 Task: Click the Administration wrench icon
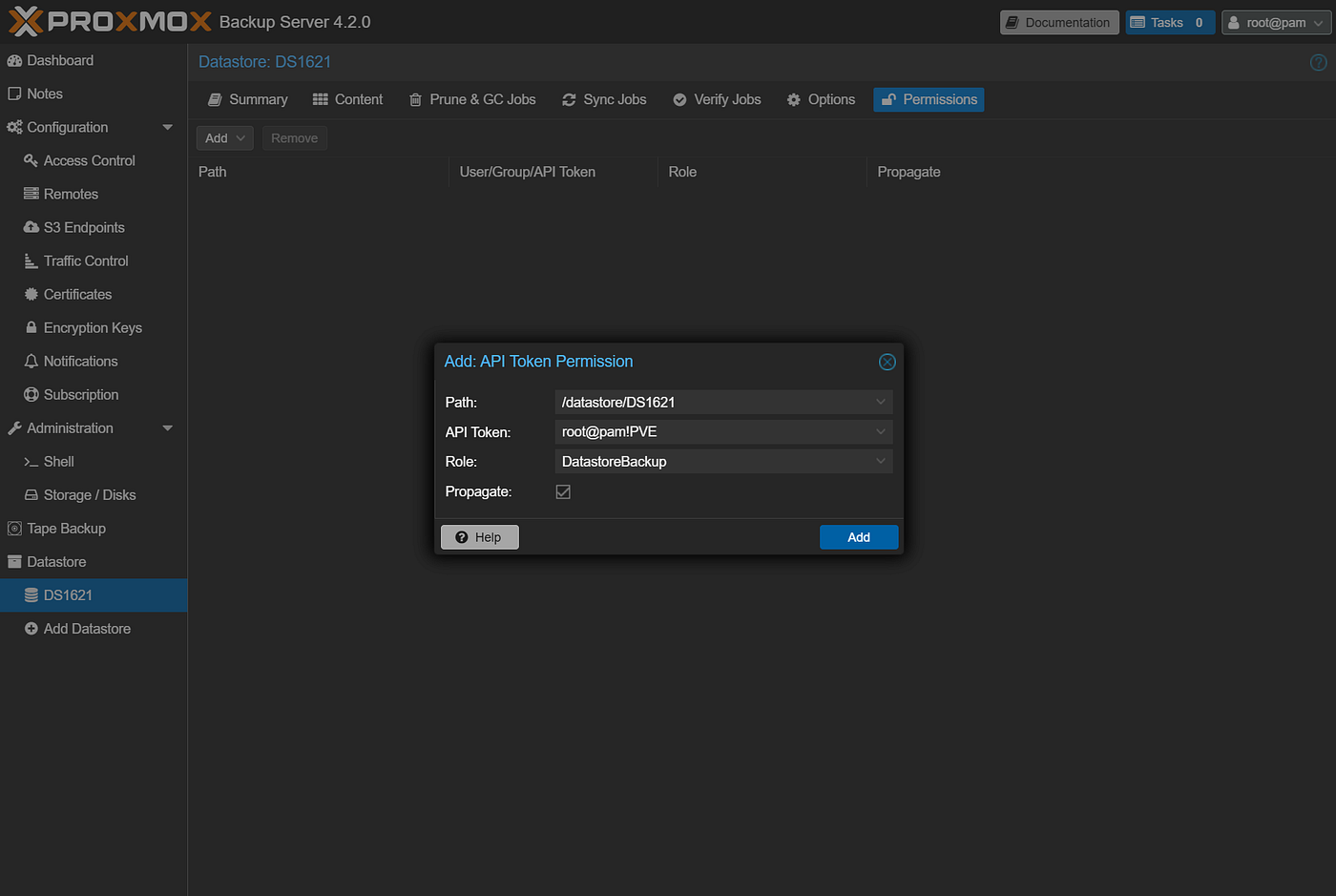pyautogui.click(x=14, y=427)
